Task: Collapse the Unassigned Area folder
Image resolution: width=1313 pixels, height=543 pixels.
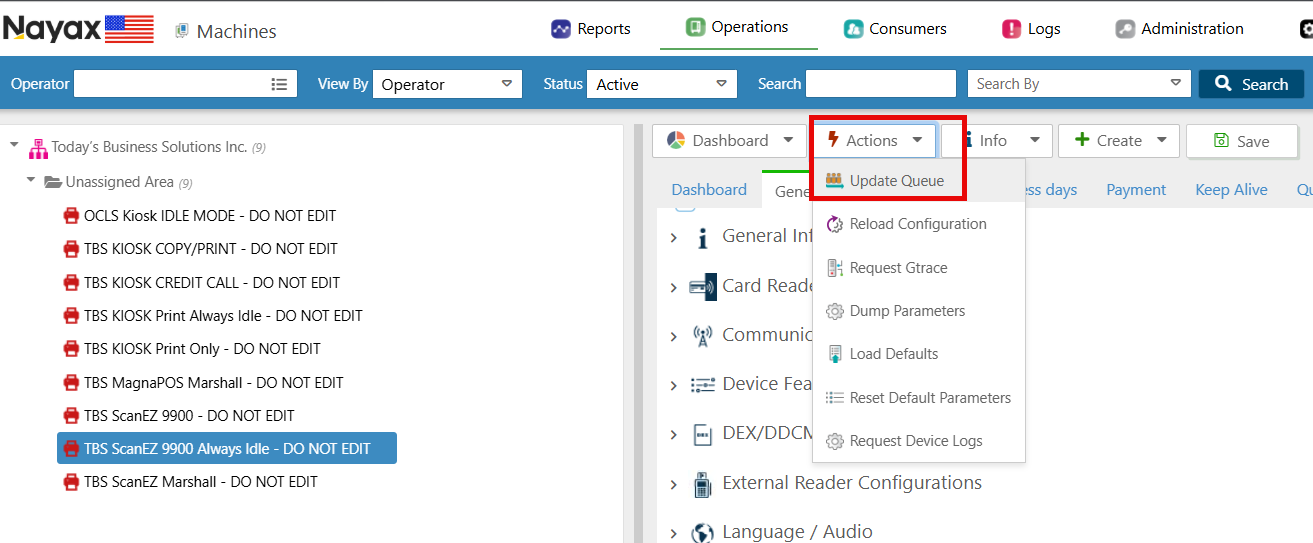Action: point(31,181)
